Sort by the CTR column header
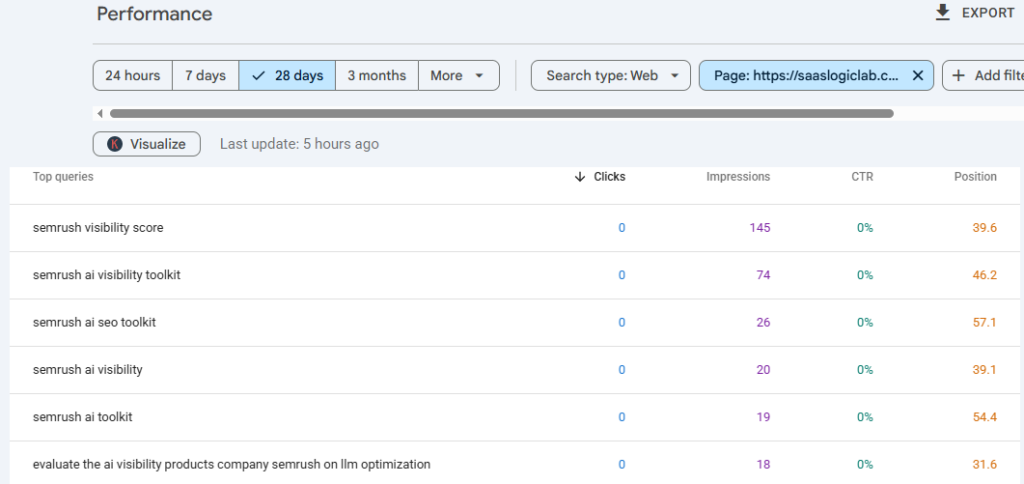 tap(862, 177)
